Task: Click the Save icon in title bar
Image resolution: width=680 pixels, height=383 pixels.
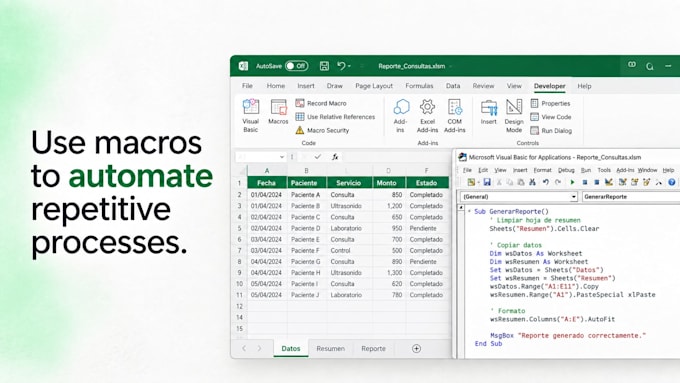Action: (324, 66)
